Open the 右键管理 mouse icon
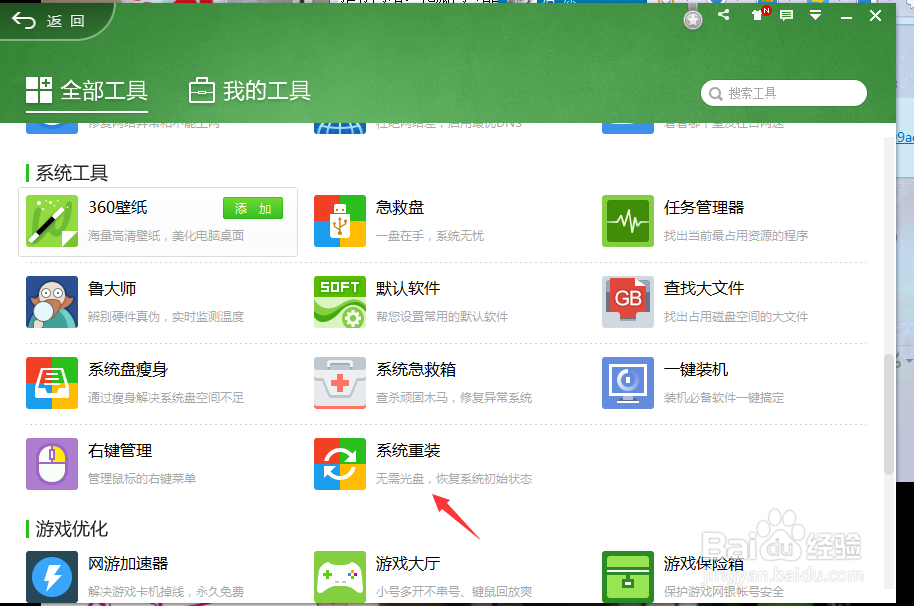Image resolution: width=914 pixels, height=606 pixels. pyautogui.click(x=52, y=464)
